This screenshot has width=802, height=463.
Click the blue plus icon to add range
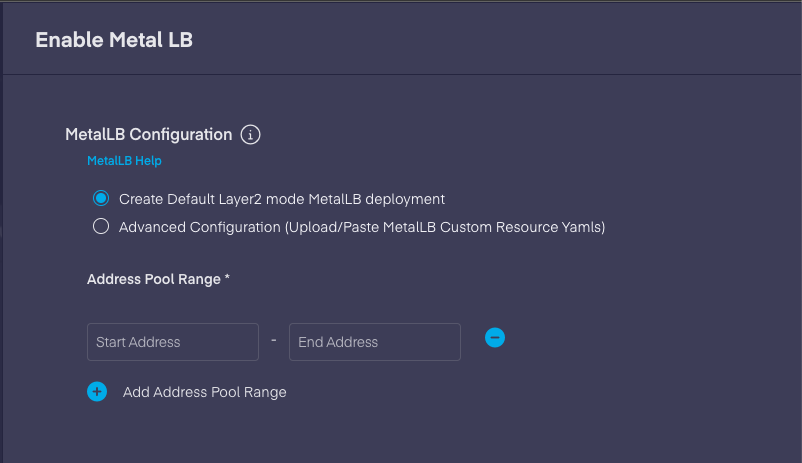pyautogui.click(x=97, y=391)
